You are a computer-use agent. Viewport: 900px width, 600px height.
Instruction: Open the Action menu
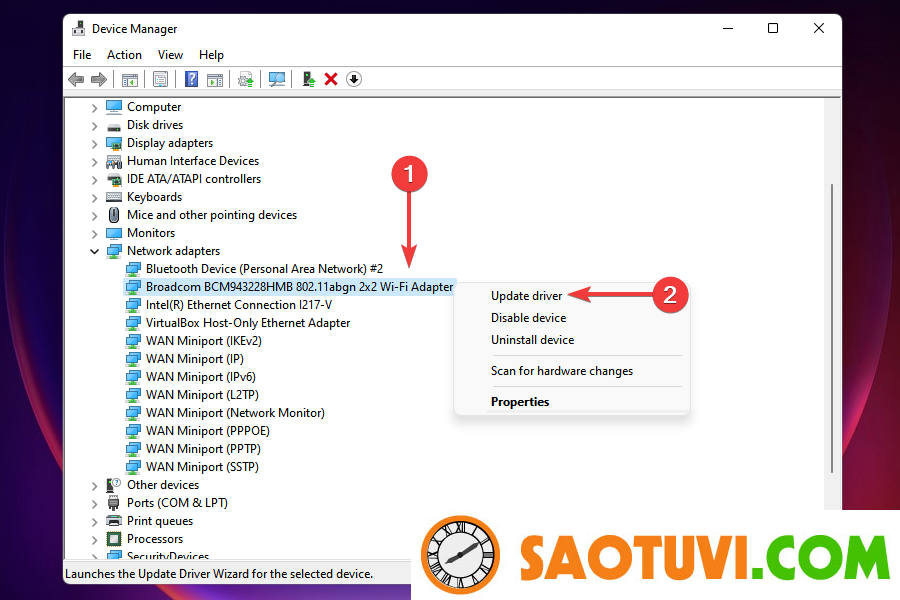point(124,55)
